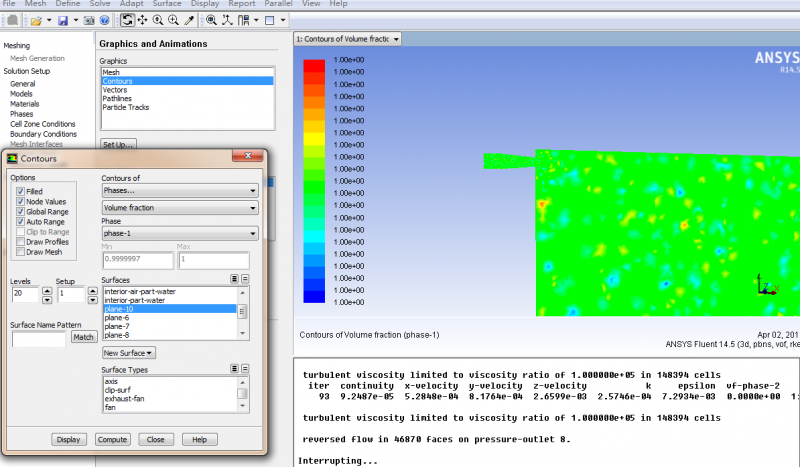Toggle the Node Values checkbox
Image resolution: width=800 pixels, height=467 pixels.
[x=20, y=201]
